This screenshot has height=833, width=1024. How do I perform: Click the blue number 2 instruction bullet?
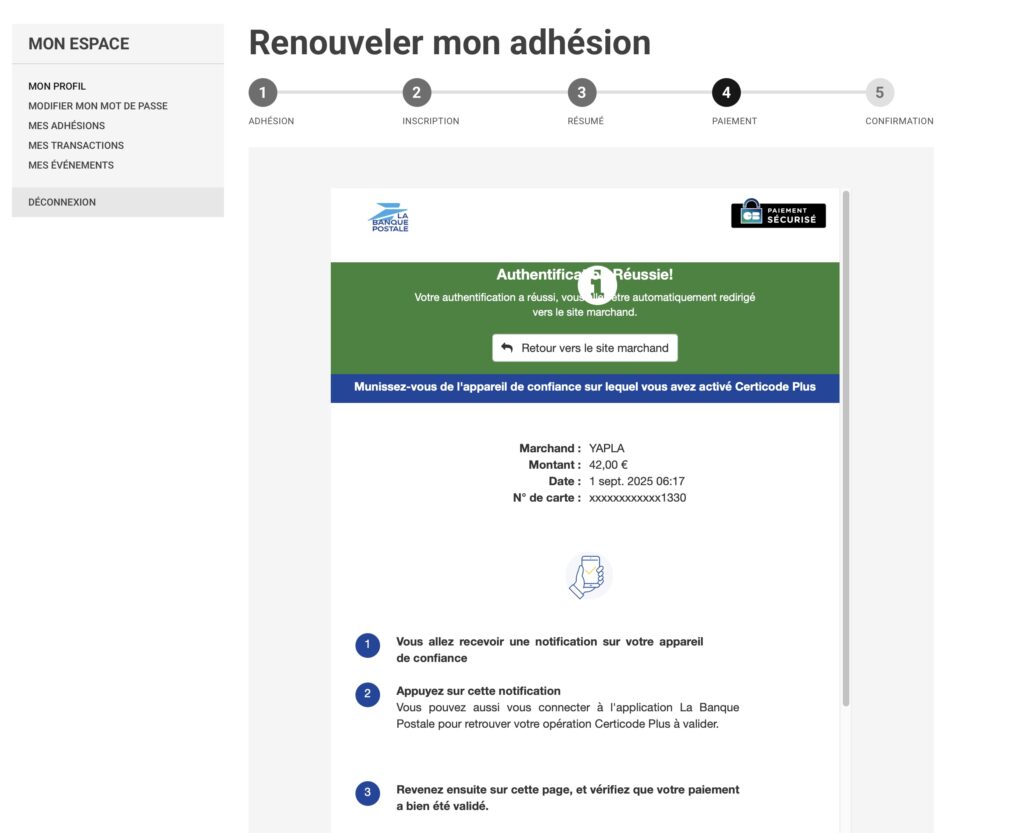click(367, 694)
